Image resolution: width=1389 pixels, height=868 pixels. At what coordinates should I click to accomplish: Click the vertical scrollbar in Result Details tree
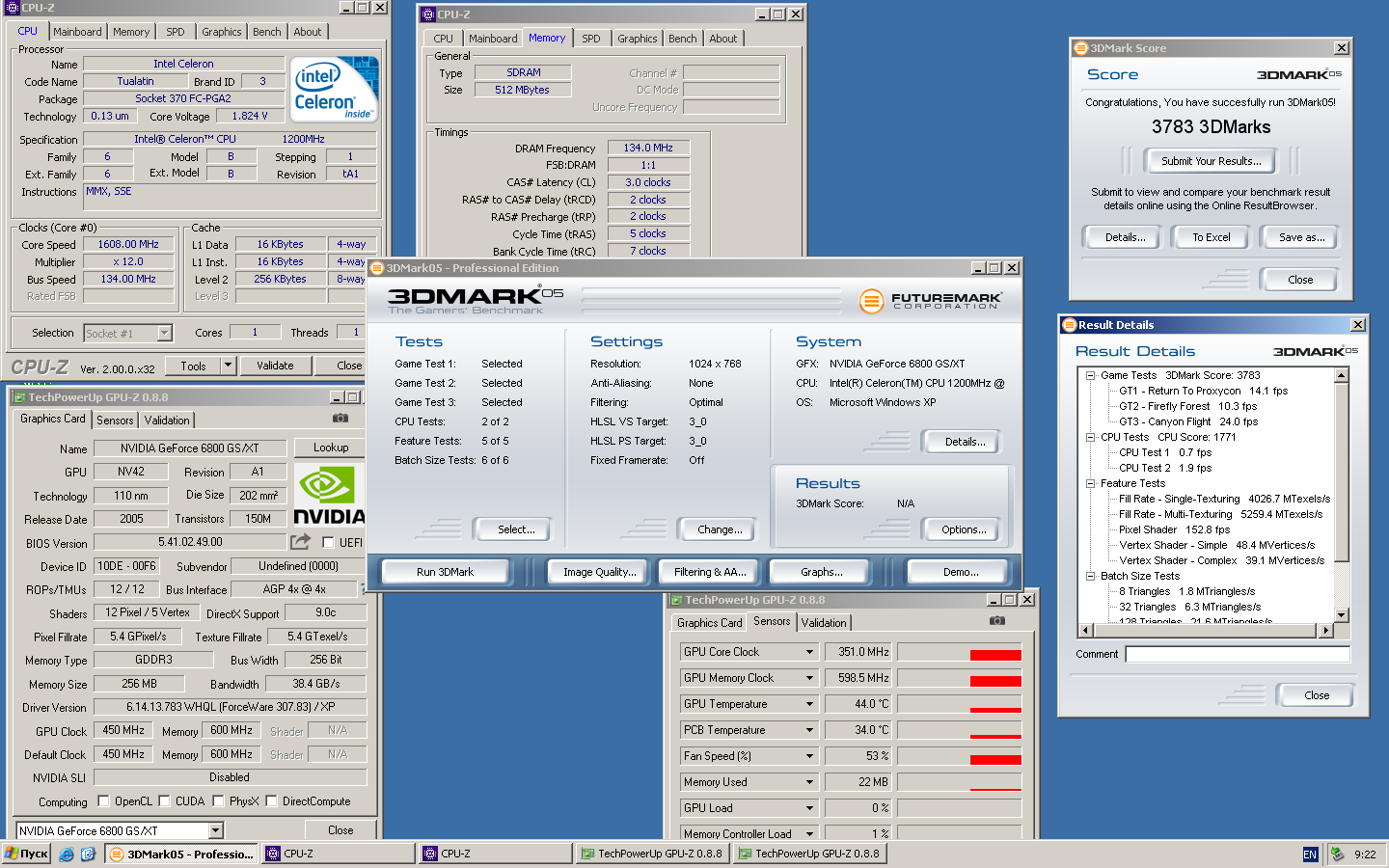tap(1341, 473)
